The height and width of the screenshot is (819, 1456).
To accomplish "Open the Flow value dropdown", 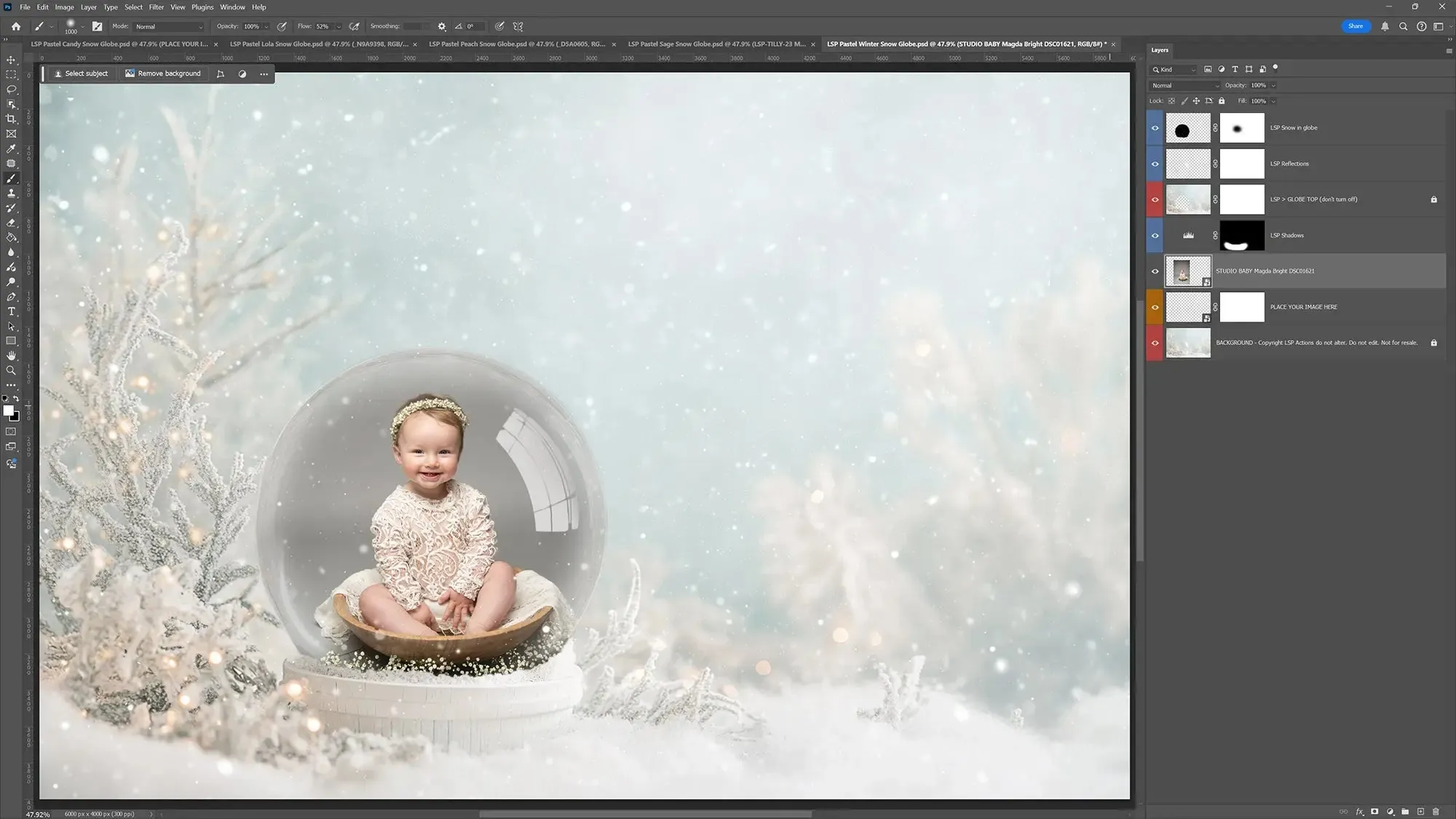I will tap(338, 26).
